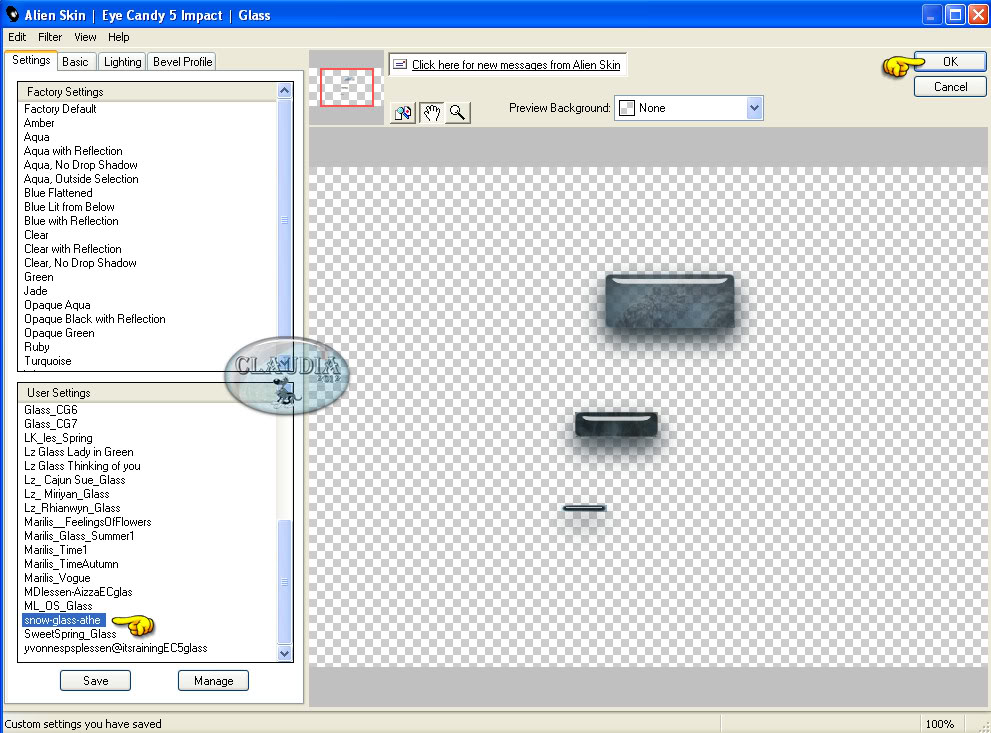Viewport: 991px width, 733px height.
Task: Click the 100% zoom status indicator
Action: pyautogui.click(x=939, y=724)
